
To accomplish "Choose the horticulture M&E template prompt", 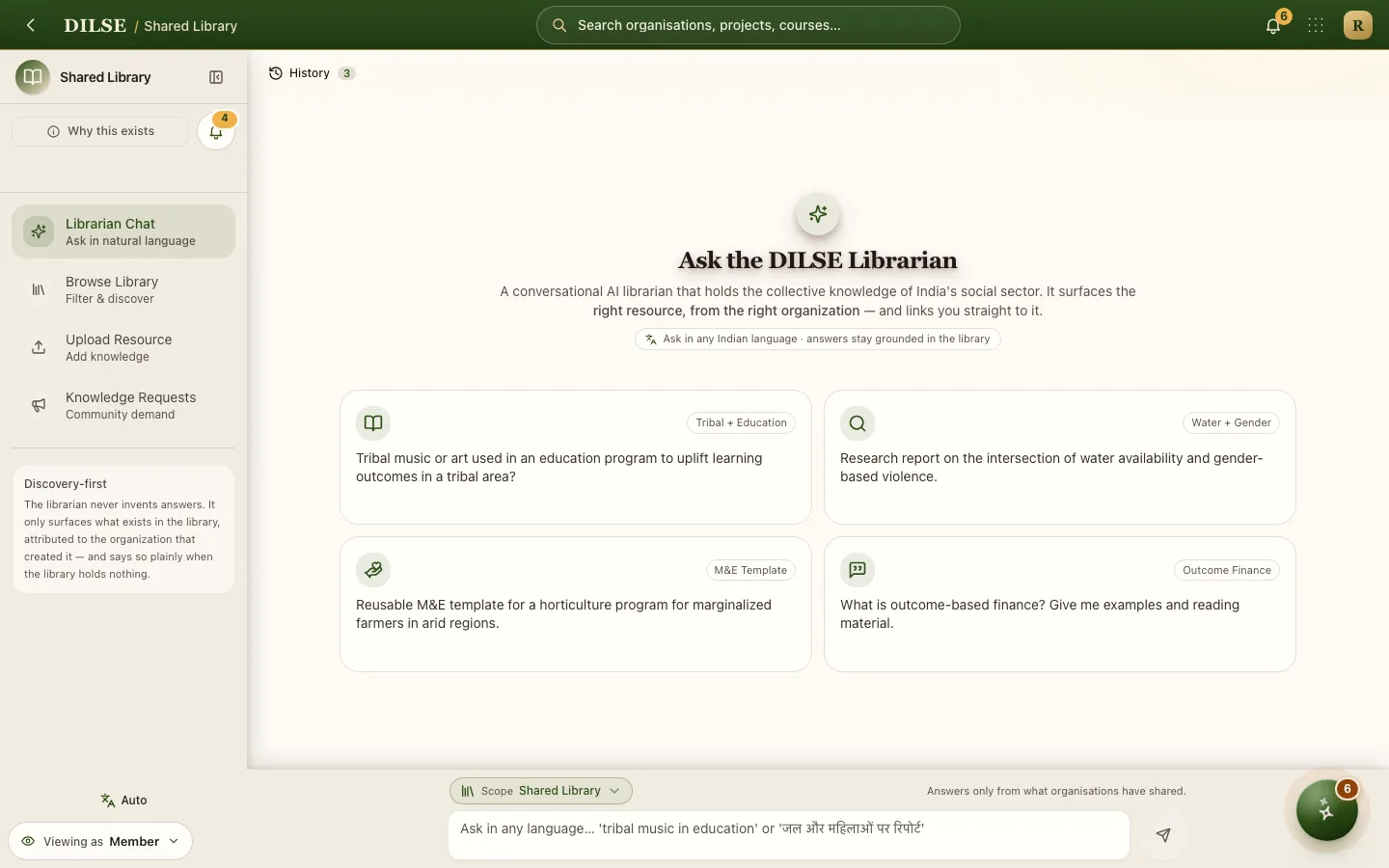I will pyautogui.click(x=576, y=604).
